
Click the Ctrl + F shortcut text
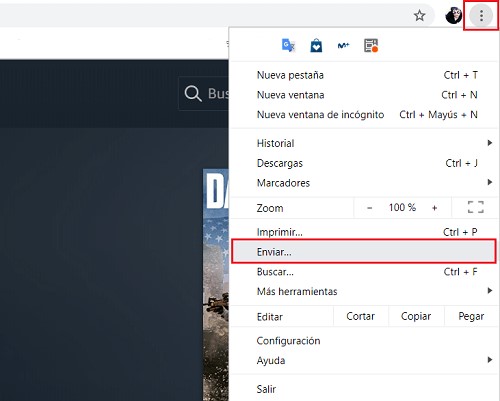tap(461, 272)
